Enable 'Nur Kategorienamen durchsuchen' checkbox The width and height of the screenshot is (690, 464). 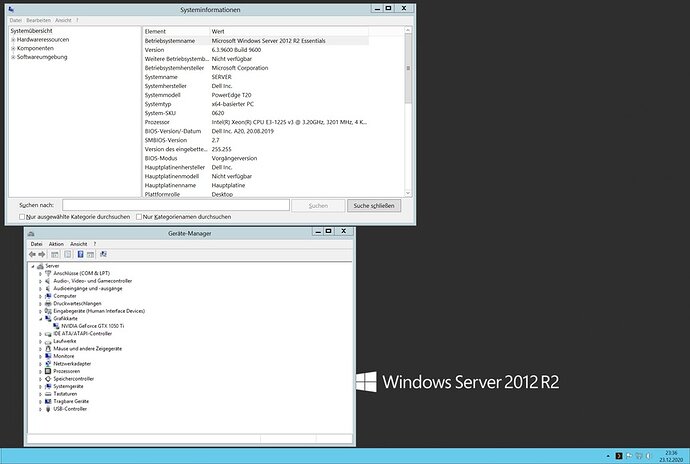[139, 217]
